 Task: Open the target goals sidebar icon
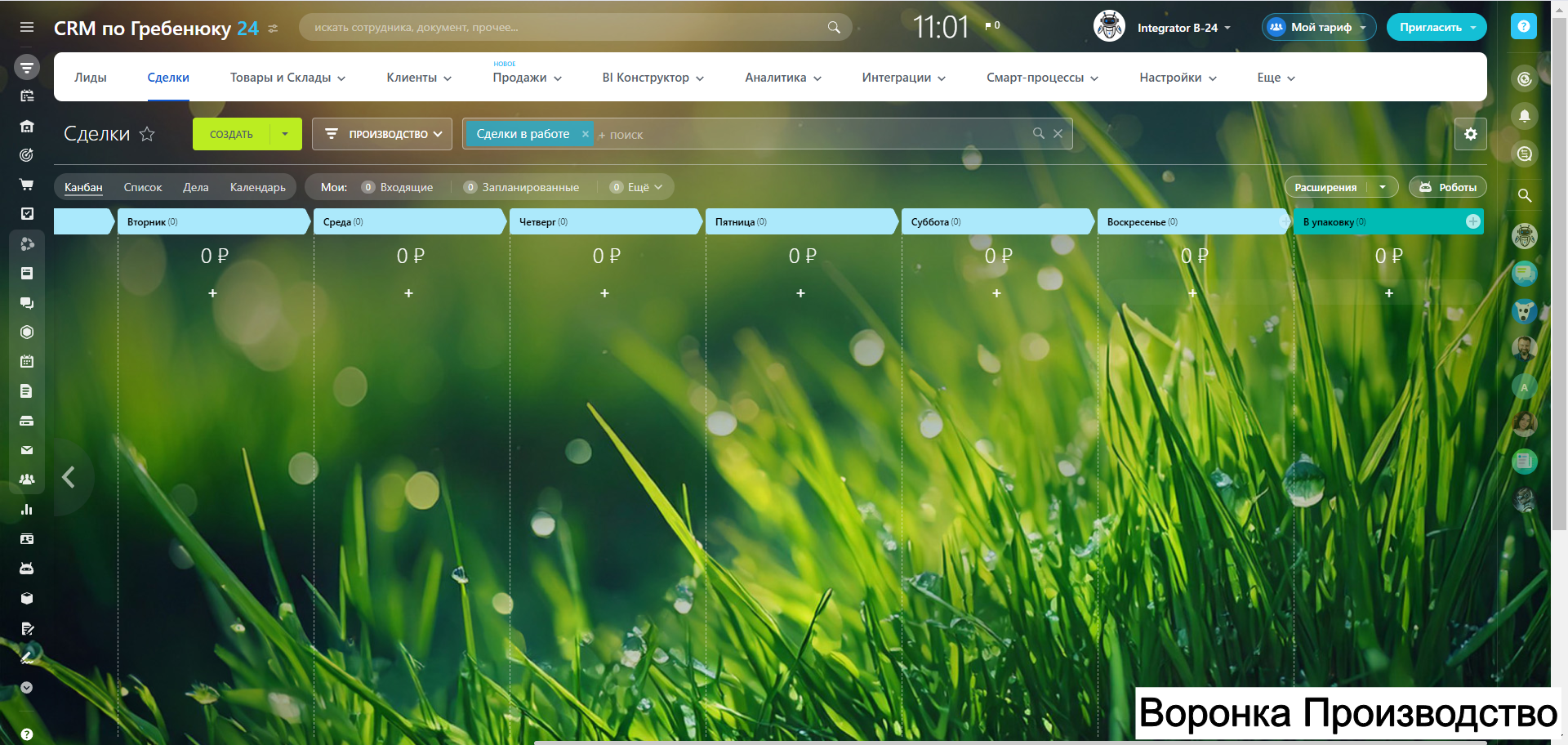(x=27, y=154)
